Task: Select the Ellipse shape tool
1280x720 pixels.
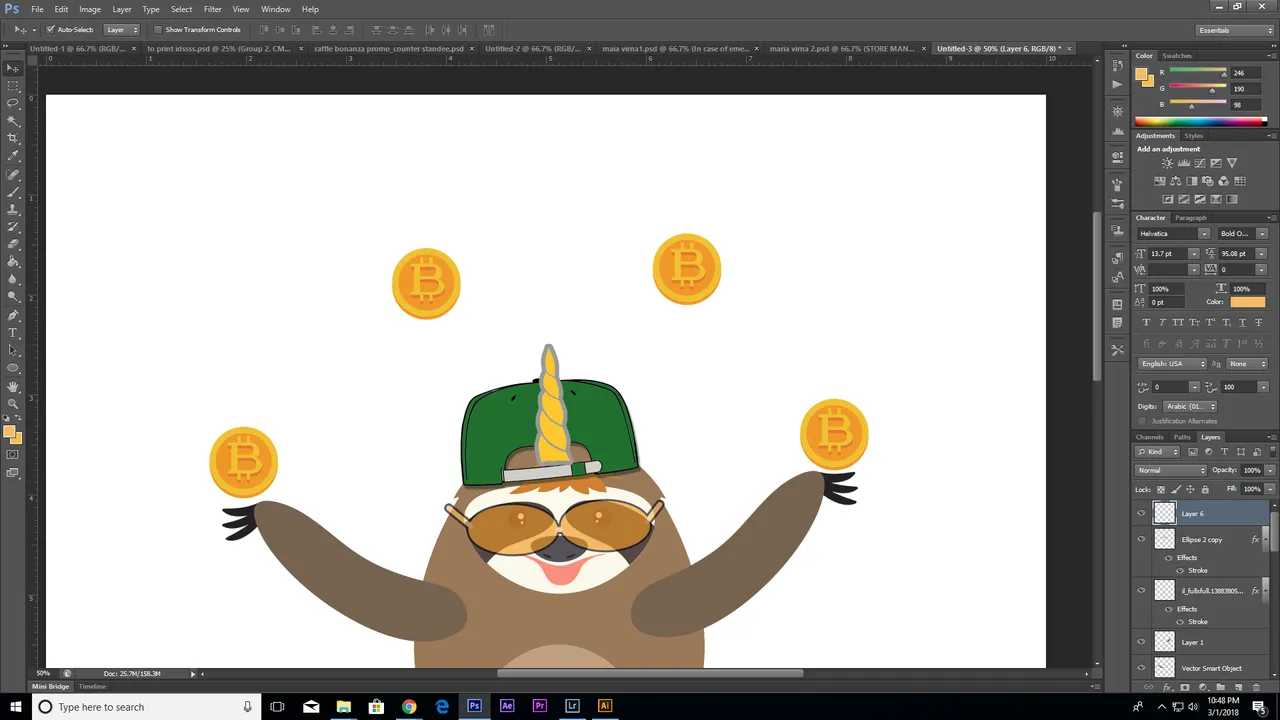Action: (13, 368)
